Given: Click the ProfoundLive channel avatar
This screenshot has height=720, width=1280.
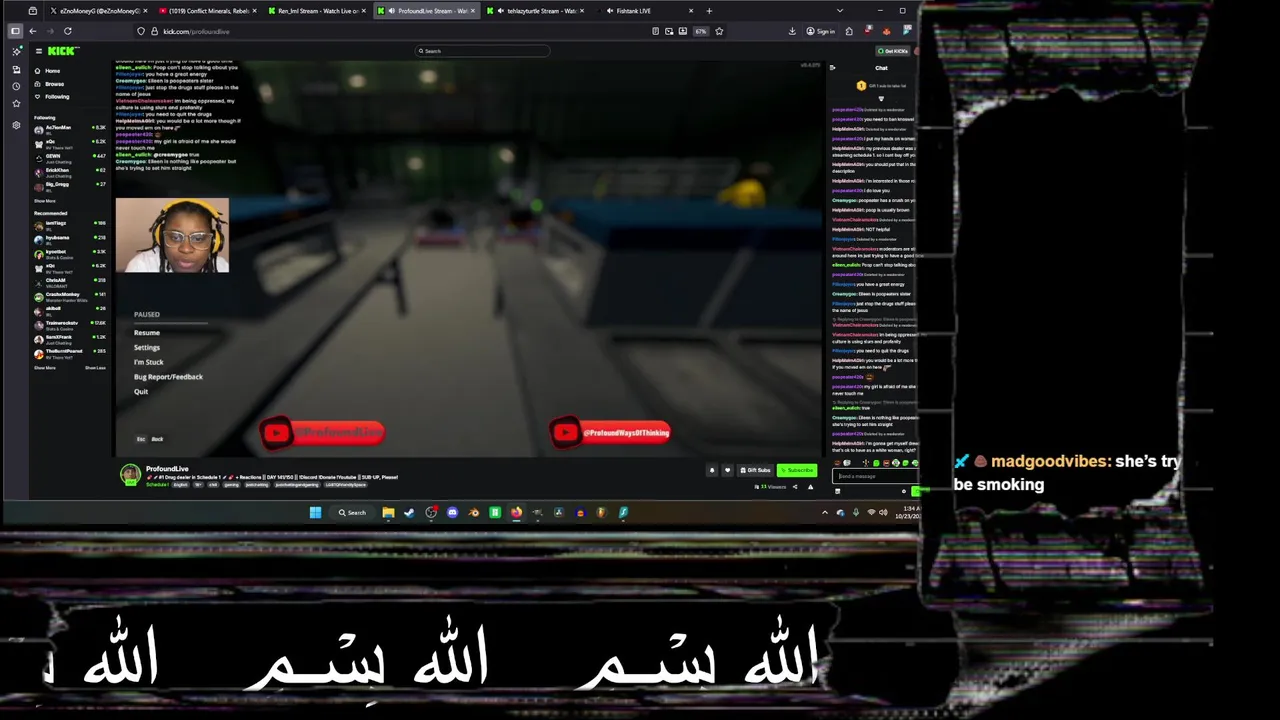Looking at the screenshot, I should click(x=130, y=474).
